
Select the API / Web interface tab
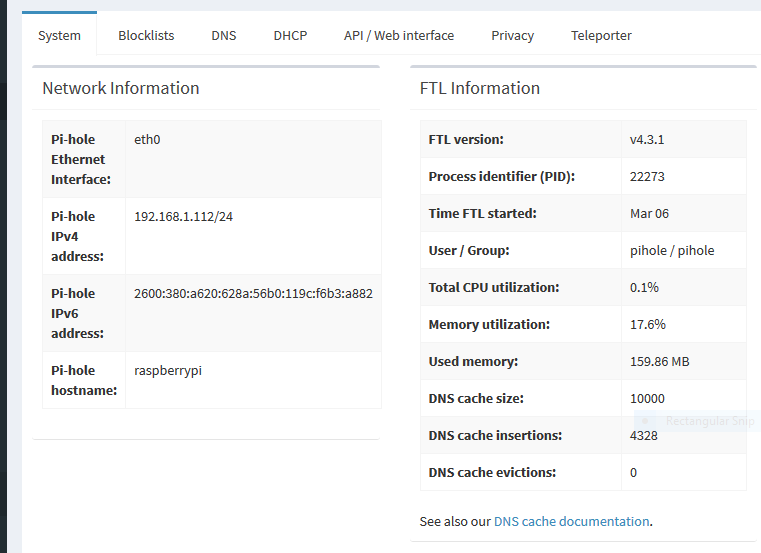[x=399, y=35]
